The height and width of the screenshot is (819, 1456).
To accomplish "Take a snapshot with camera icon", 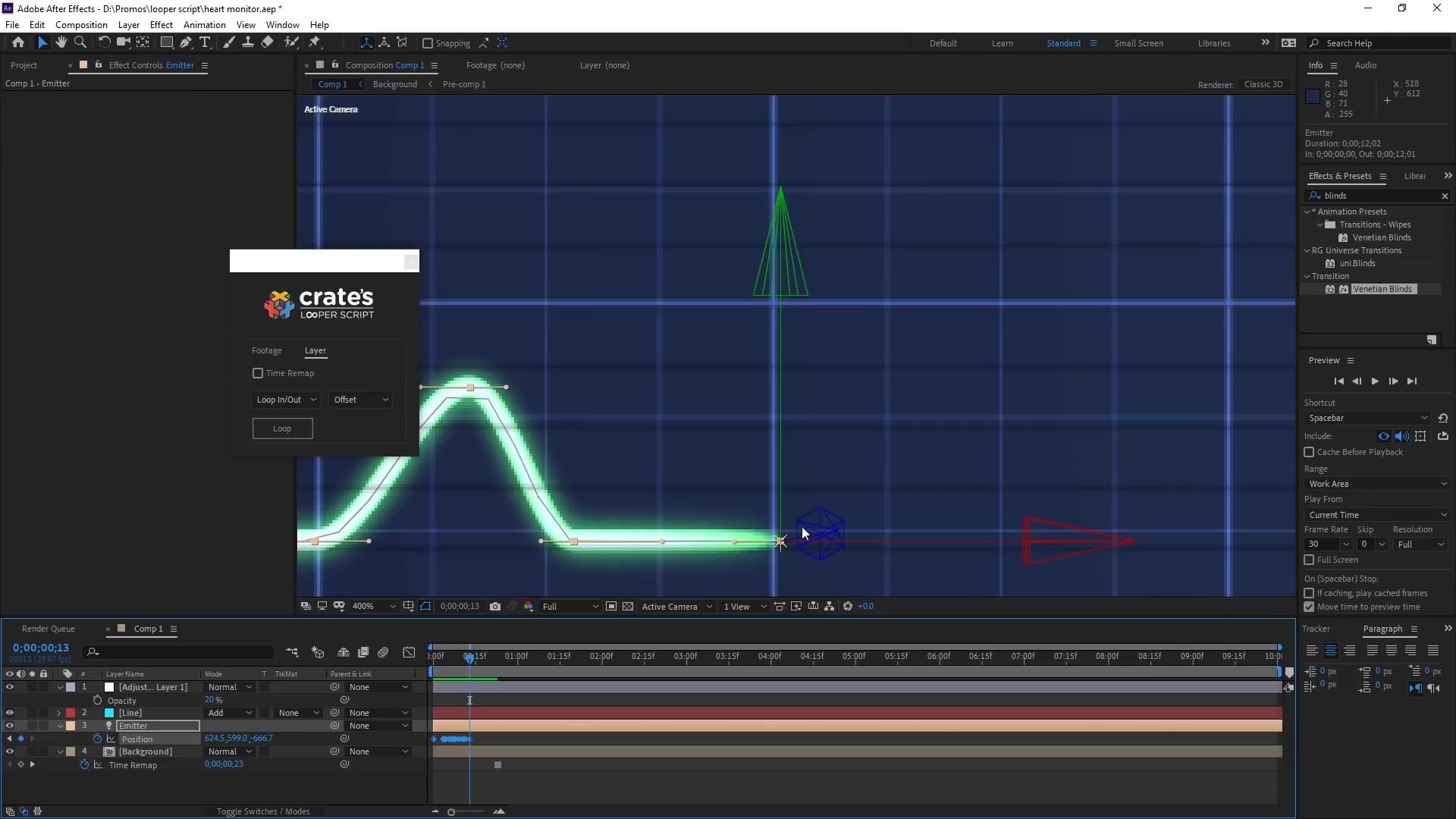I will click(x=495, y=607).
